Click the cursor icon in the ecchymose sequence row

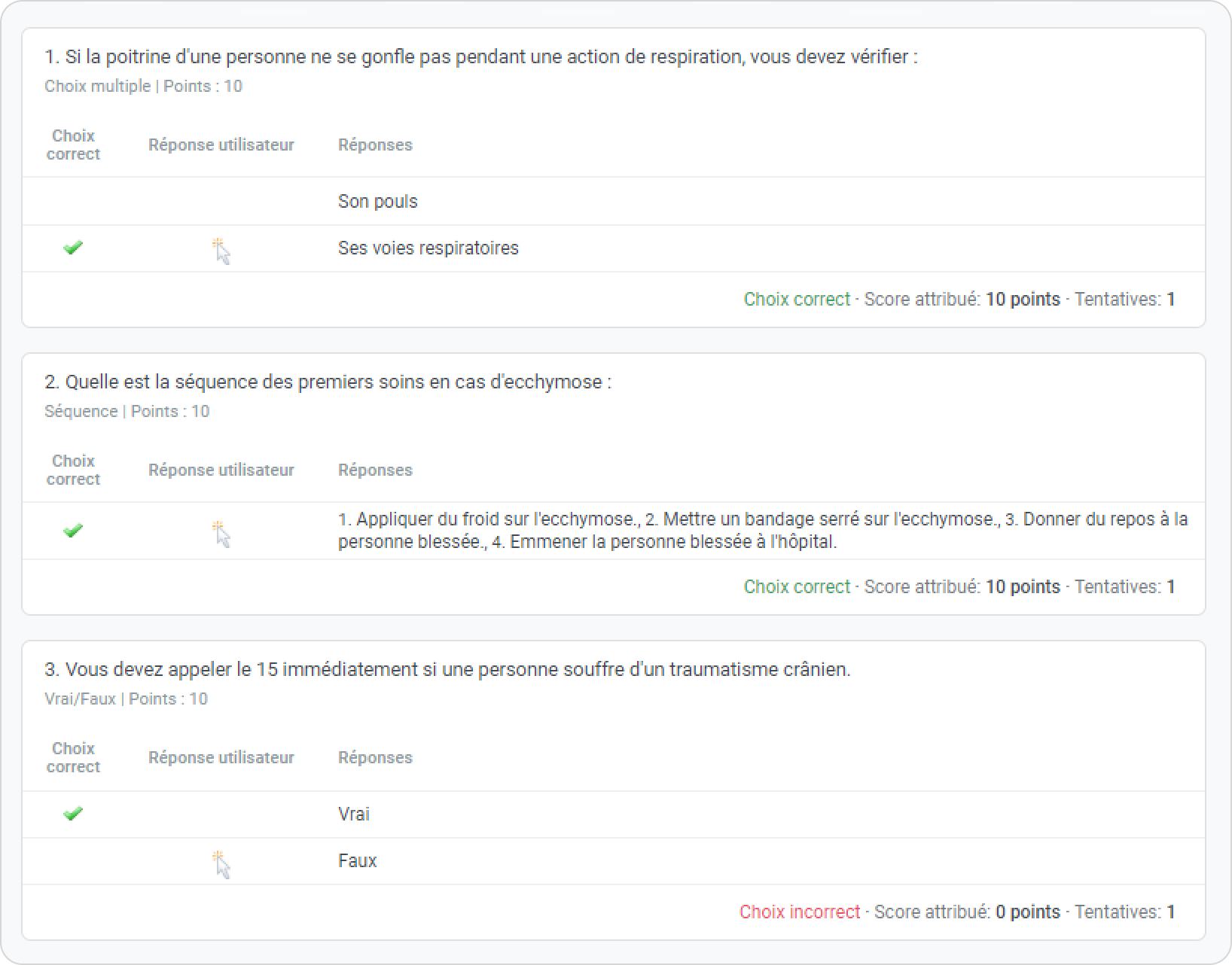click(221, 534)
